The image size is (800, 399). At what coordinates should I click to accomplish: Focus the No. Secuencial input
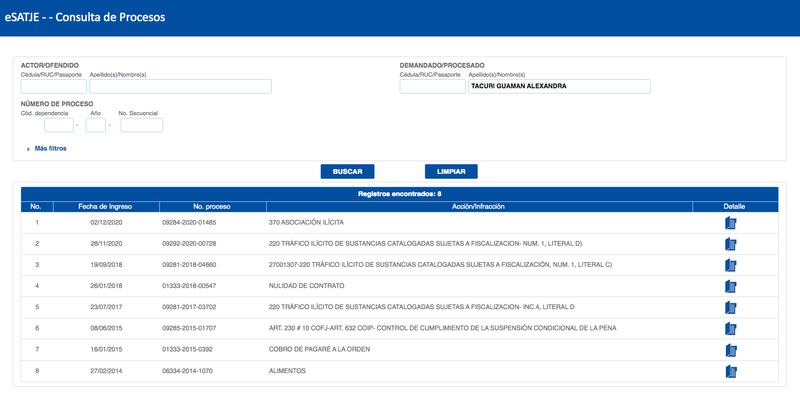click(x=142, y=125)
